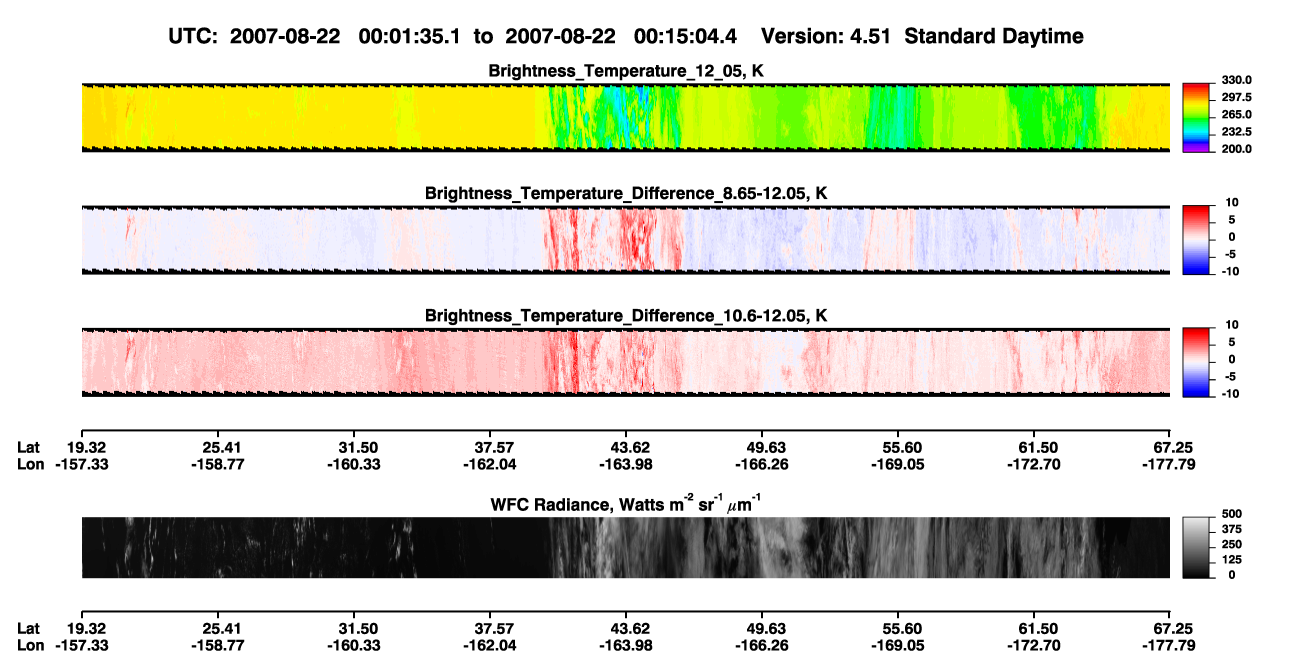Click the 265.0 color bar label
This screenshot has height=667, width=1300.
tap(1237, 114)
